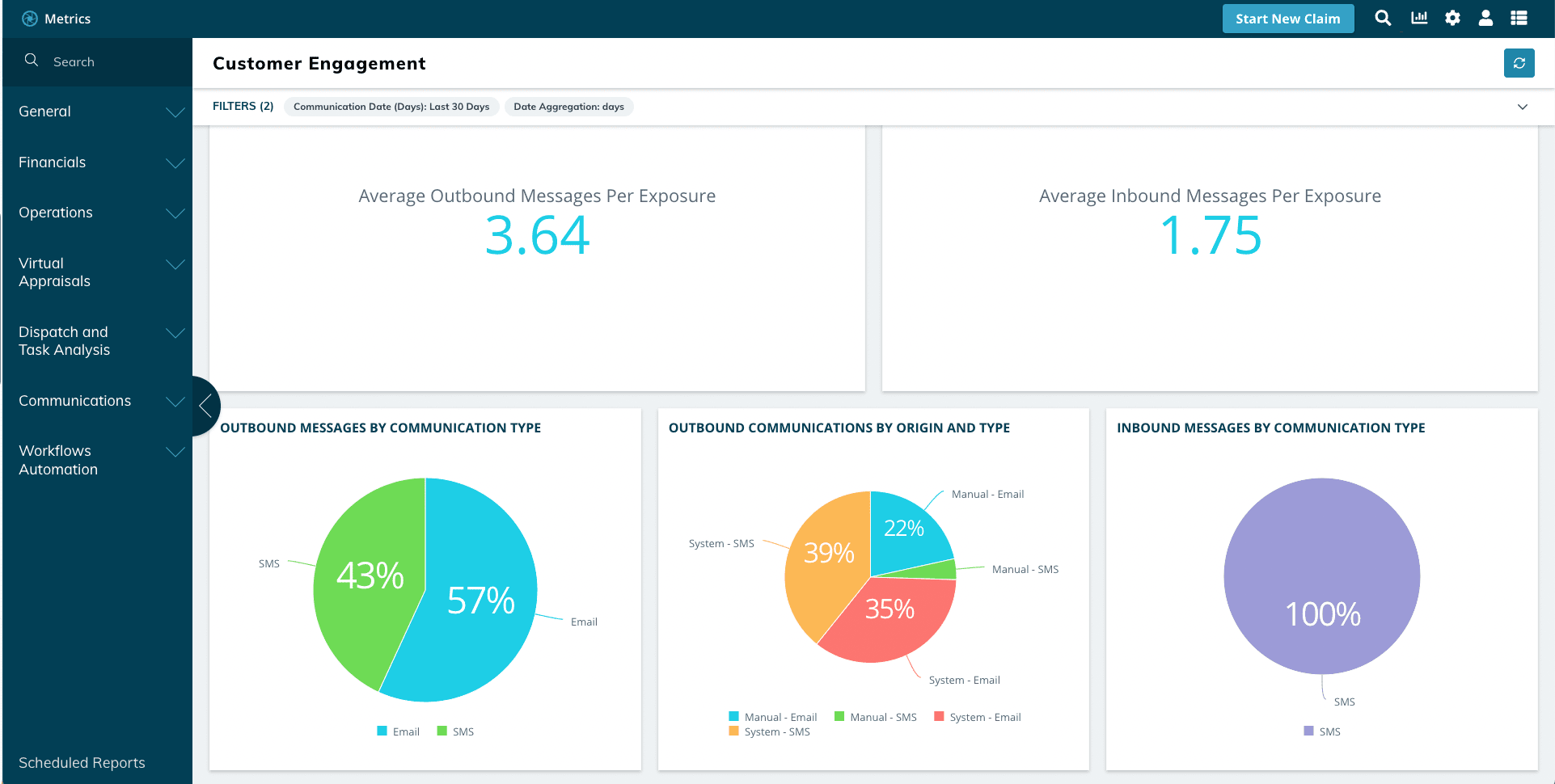Click the refresh icon on Customer Engagement header
Viewport: 1555px width, 784px height.
(1519, 63)
